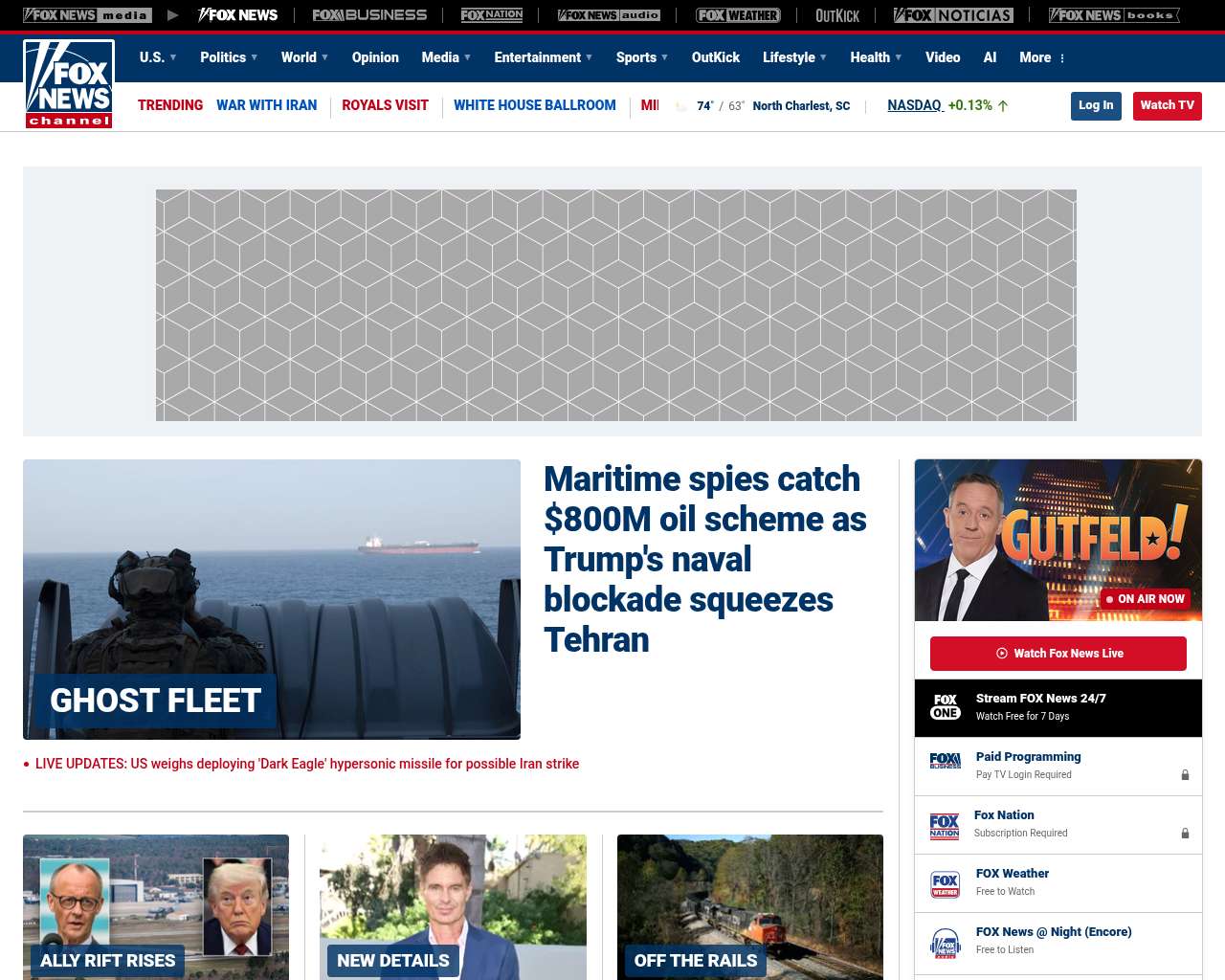Select trending topic WHITE HOUSE BALLROOM
The image size is (1225, 980).
pos(535,105)
